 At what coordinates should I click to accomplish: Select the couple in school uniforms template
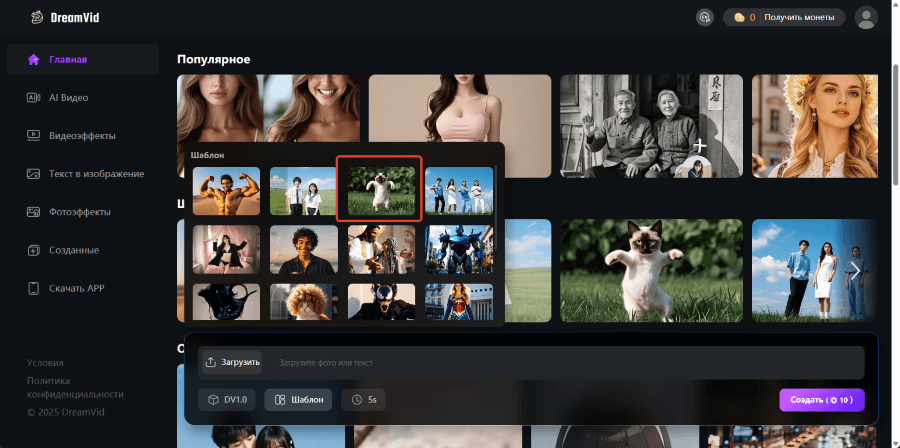point(304,191)
